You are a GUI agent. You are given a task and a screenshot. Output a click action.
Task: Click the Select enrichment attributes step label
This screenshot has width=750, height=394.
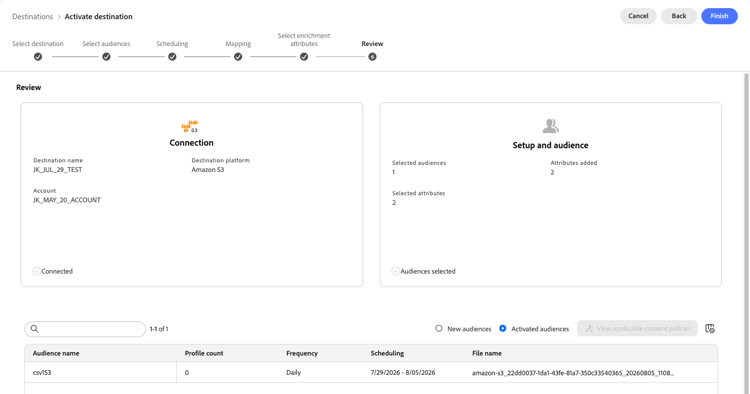tap(304, 39)
